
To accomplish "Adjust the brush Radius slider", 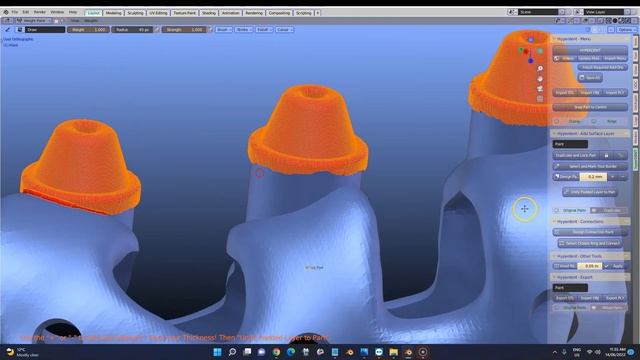I will 132,30.
